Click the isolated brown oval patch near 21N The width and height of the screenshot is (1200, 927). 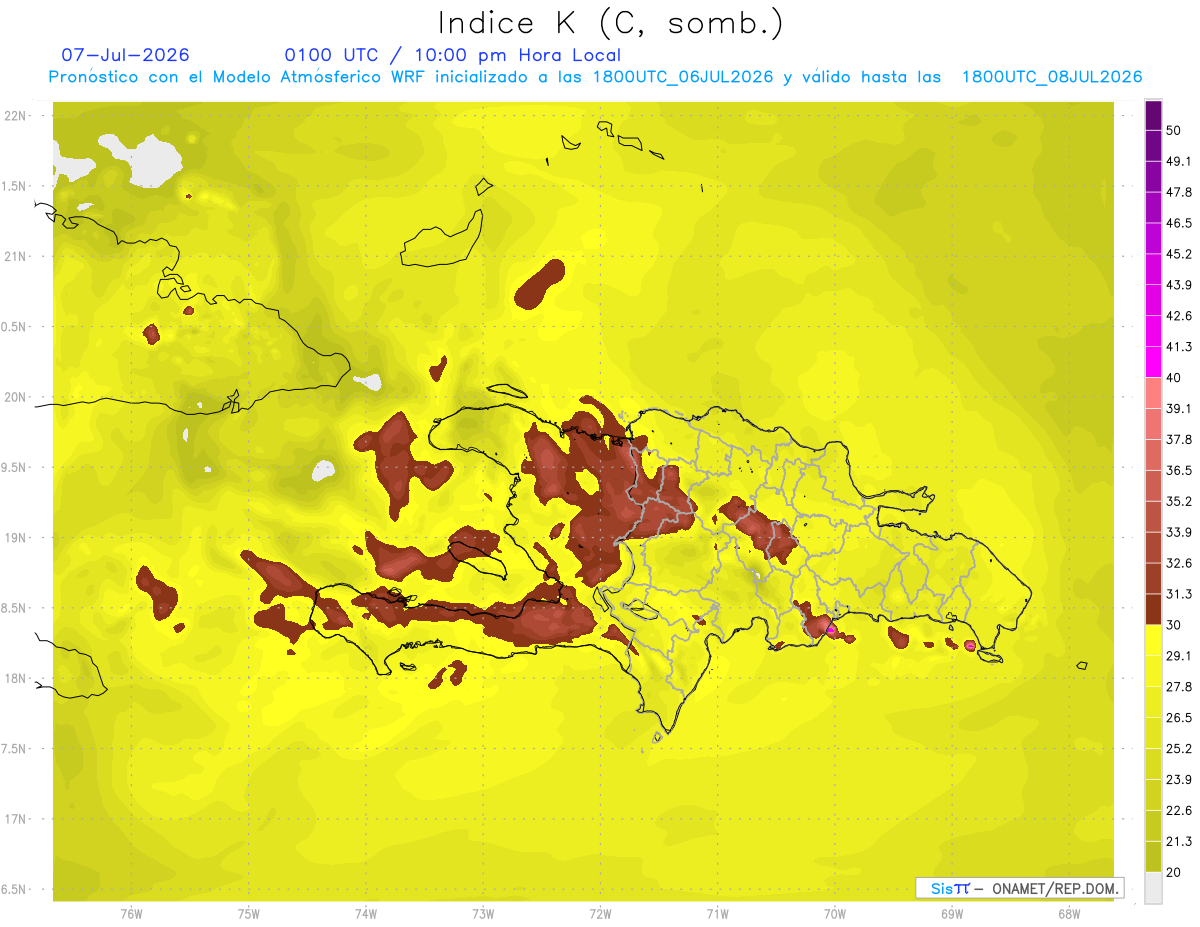coord(540,283)
